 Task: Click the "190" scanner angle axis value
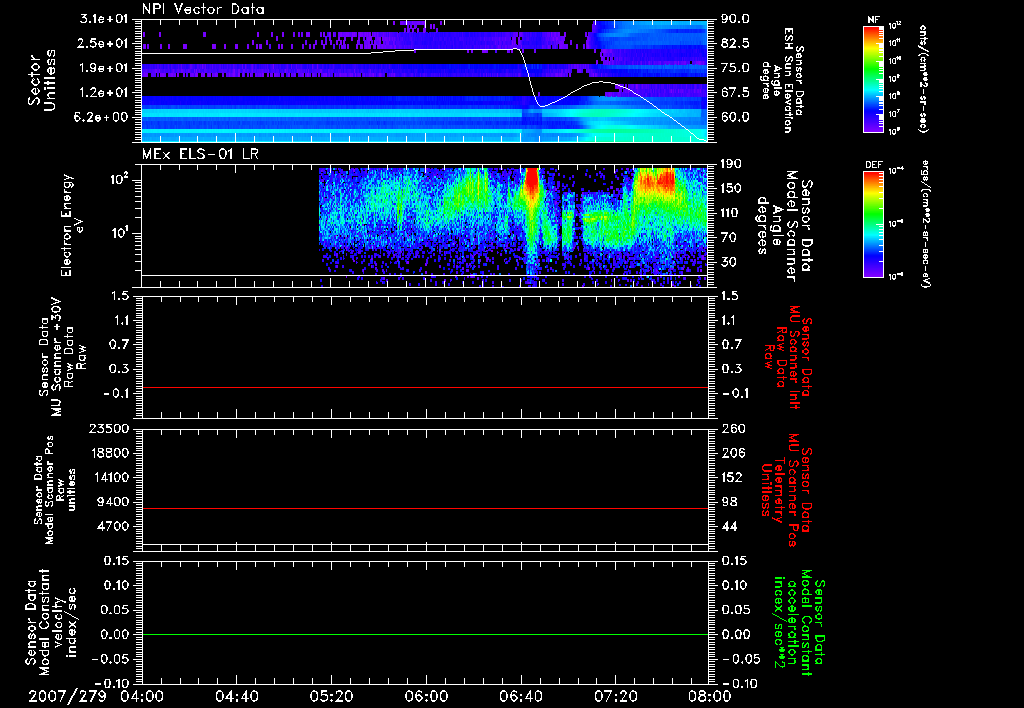pyautogui.click(x=731, y=164)
